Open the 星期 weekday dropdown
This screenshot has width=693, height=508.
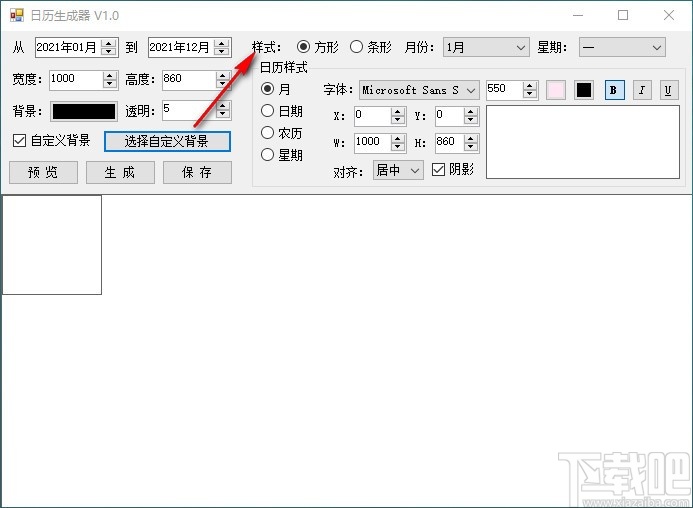tap(622, 47)
